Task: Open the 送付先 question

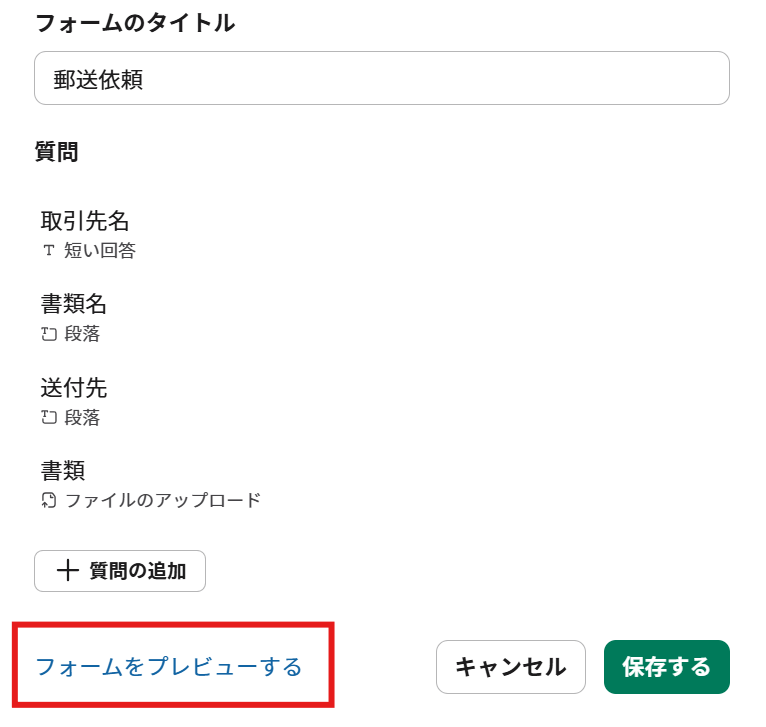Action: (x=73, y=387)
